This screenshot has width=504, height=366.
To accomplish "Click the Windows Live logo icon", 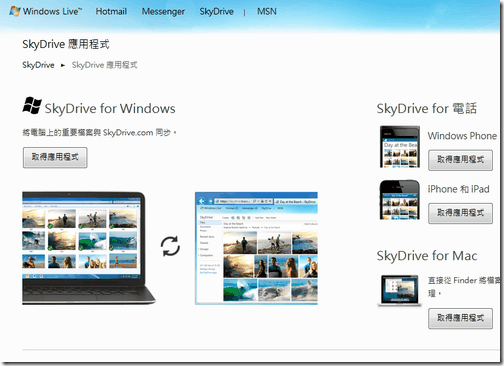I will (x=15, y=11).
